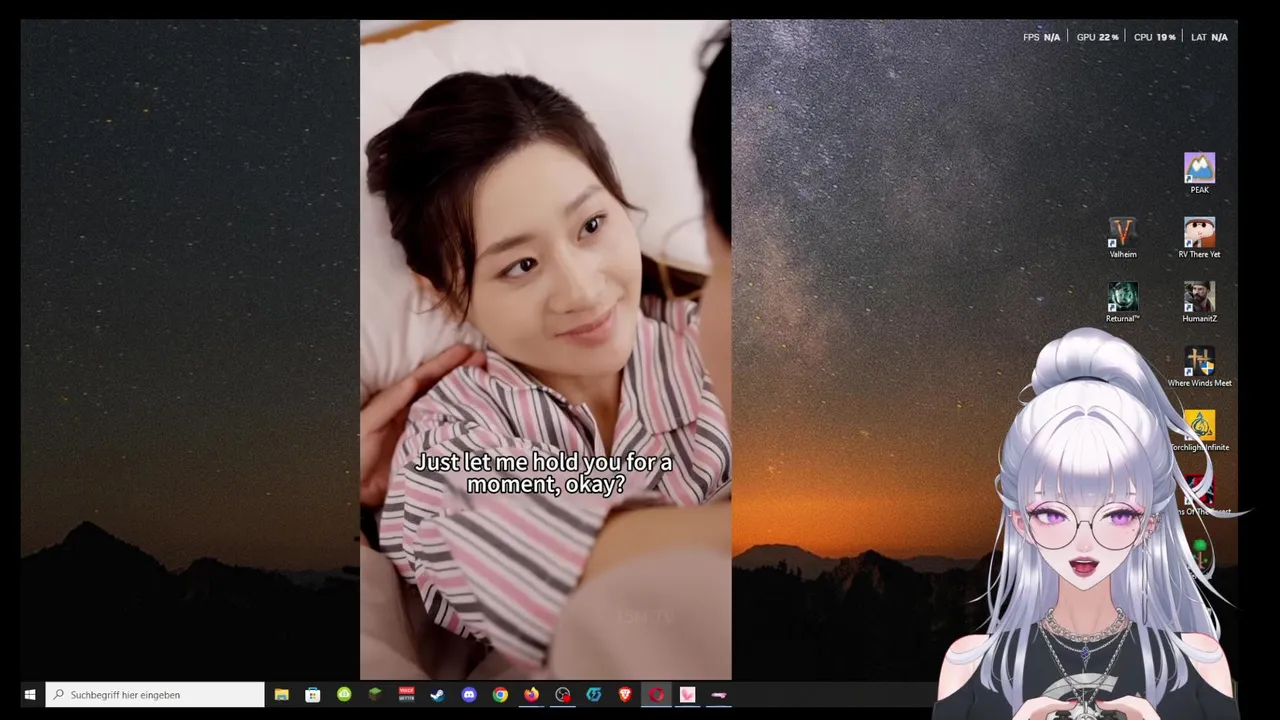Open OBS Studio from the taskbar

point(562,694)
